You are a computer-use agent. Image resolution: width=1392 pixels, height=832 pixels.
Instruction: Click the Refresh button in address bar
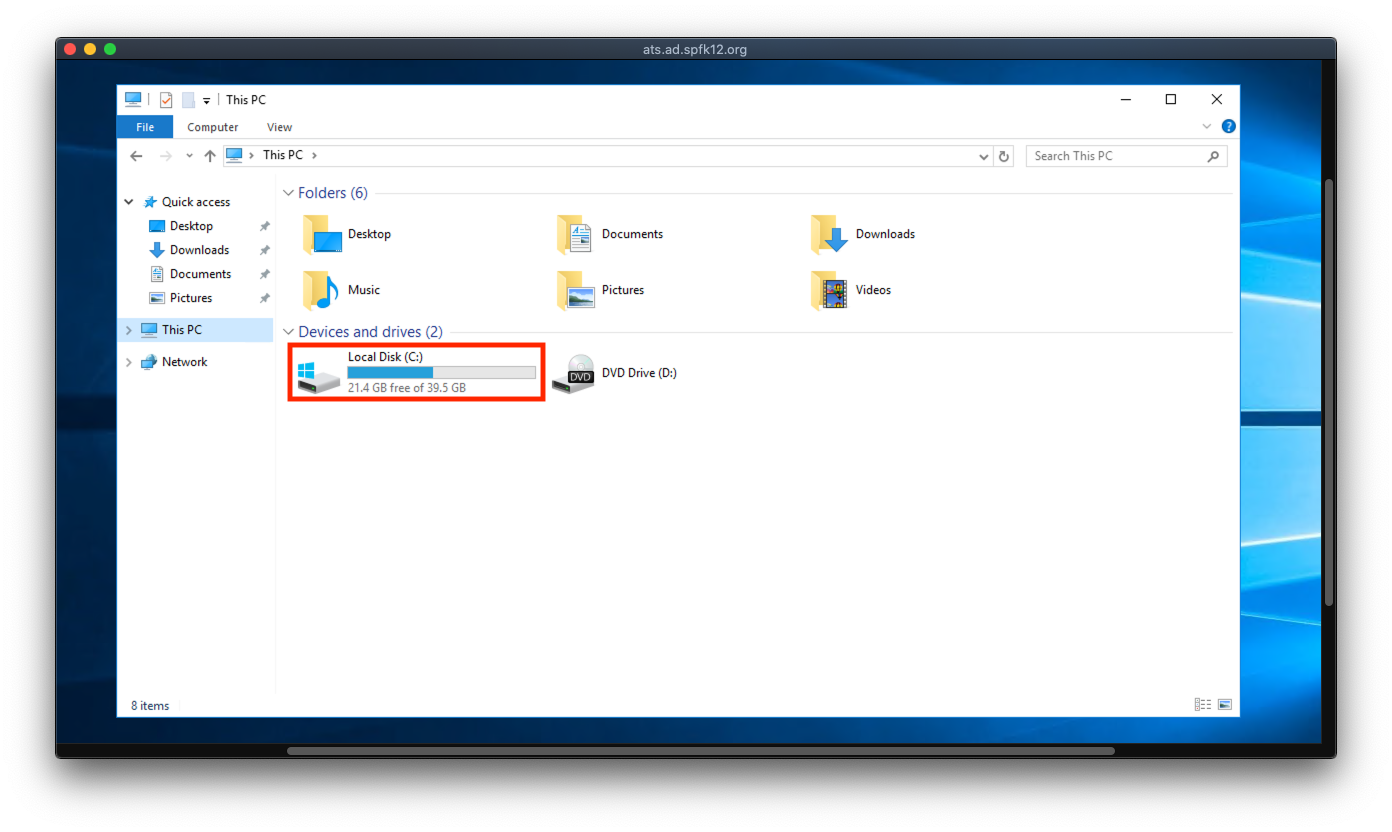pos(1005,156)
